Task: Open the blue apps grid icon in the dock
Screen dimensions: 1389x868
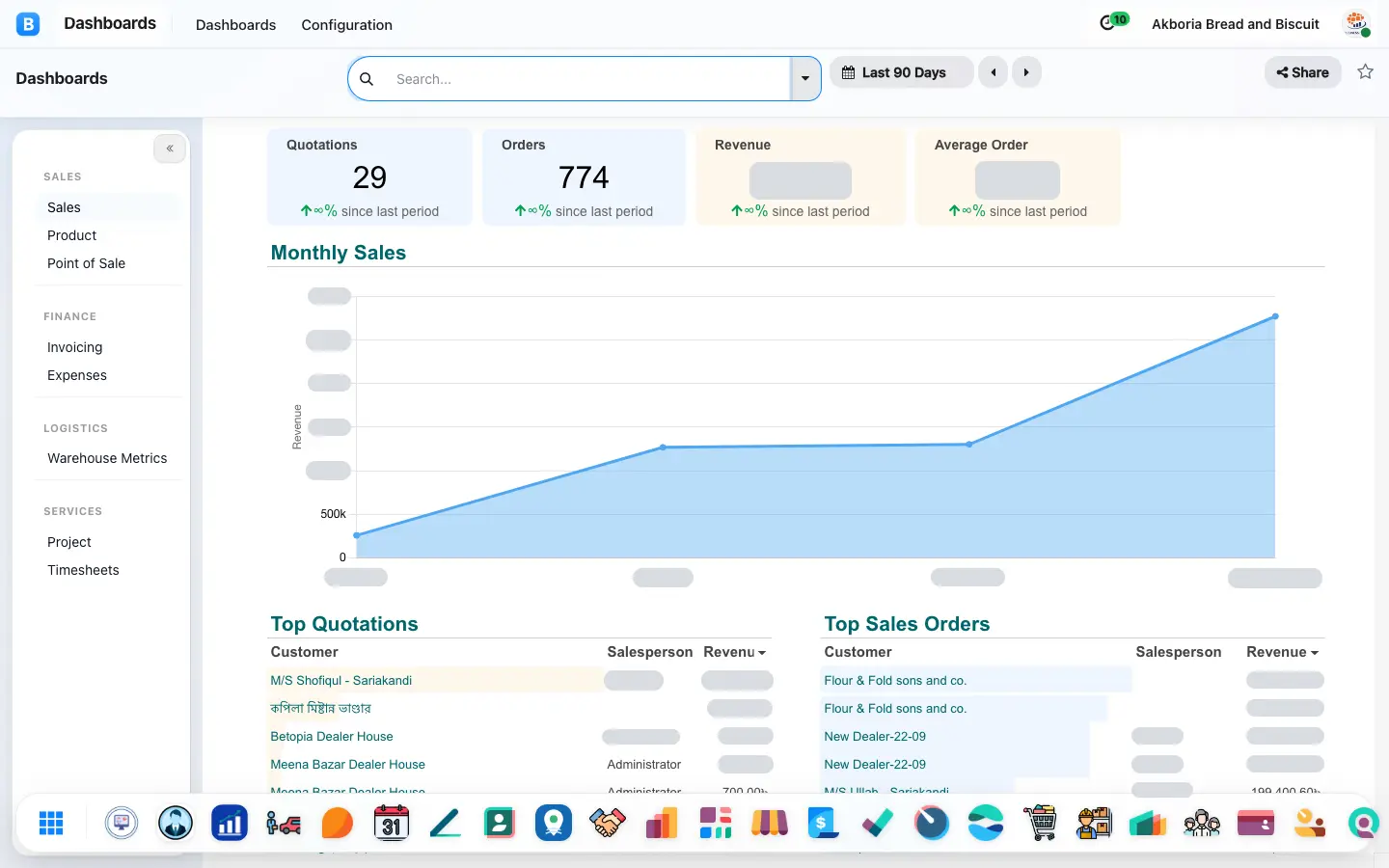Action: point(51,823)
